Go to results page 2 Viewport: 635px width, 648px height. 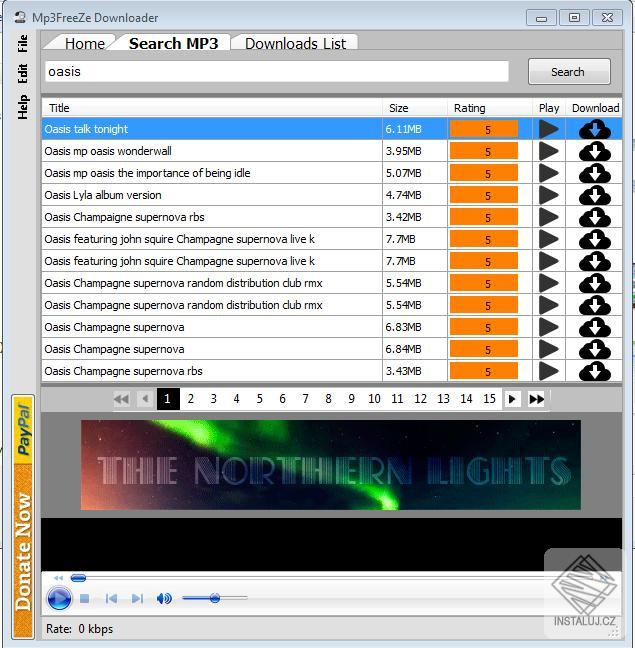point(190,399)
